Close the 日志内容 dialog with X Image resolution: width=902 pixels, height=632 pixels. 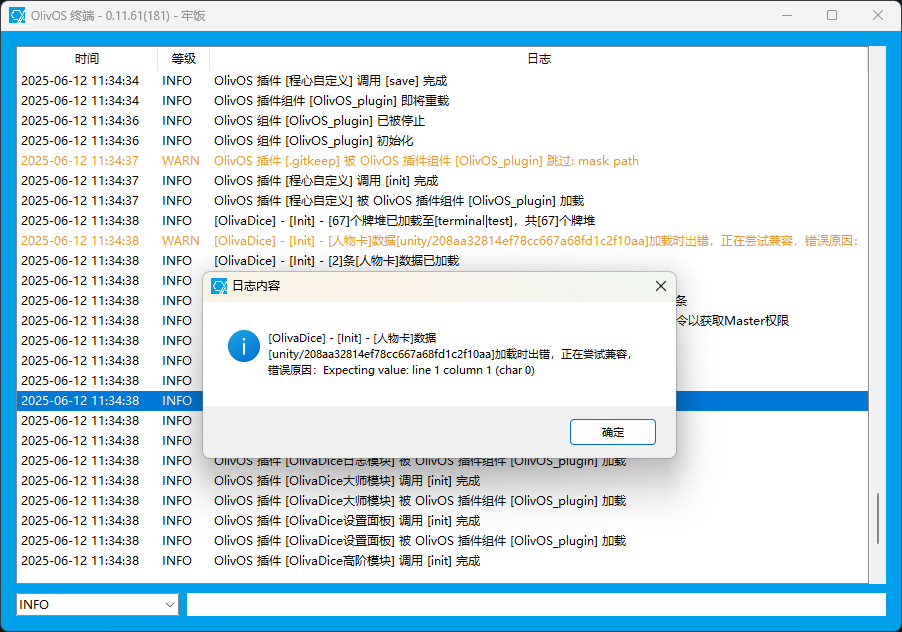point(660,286)
